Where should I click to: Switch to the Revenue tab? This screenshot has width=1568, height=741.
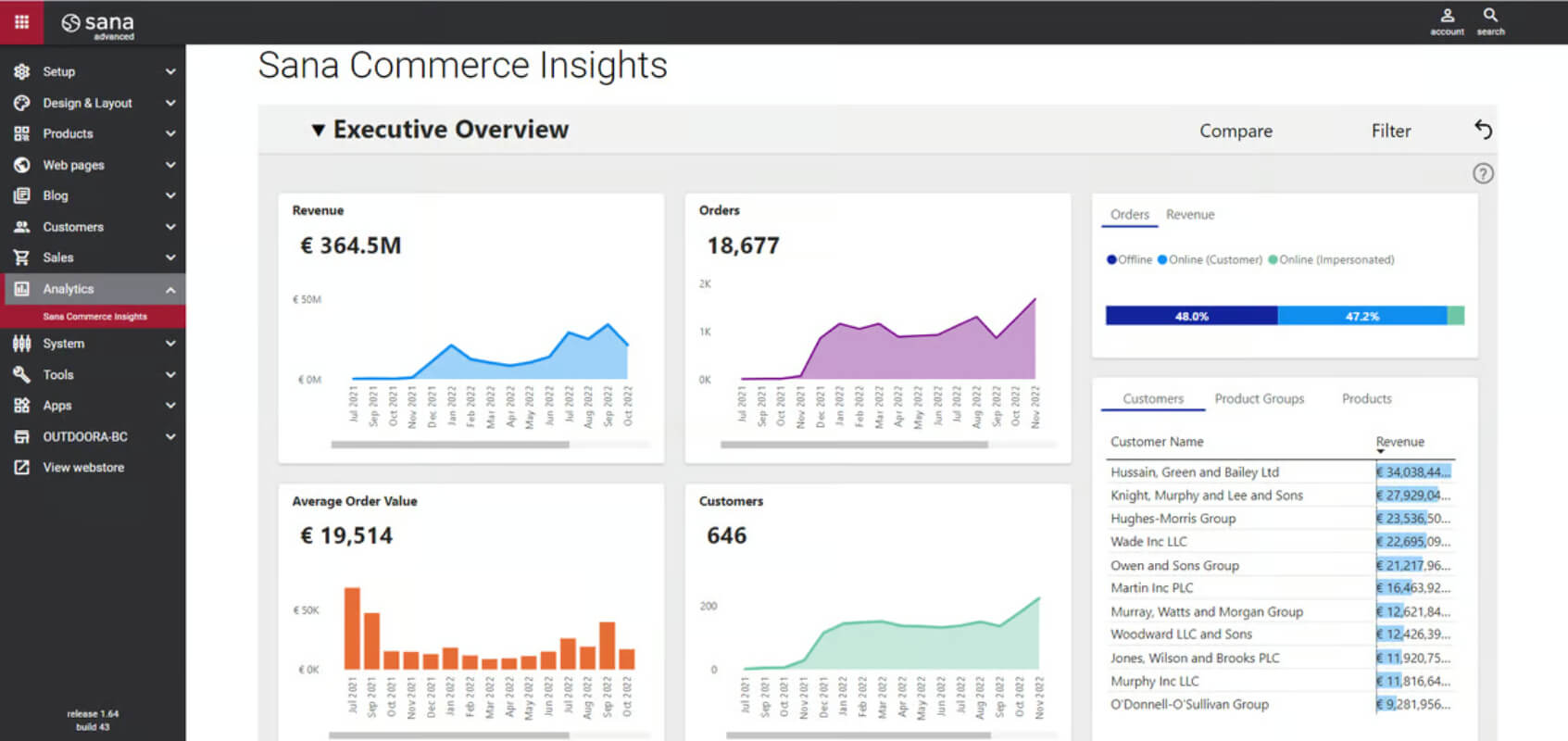(1190, 214)
